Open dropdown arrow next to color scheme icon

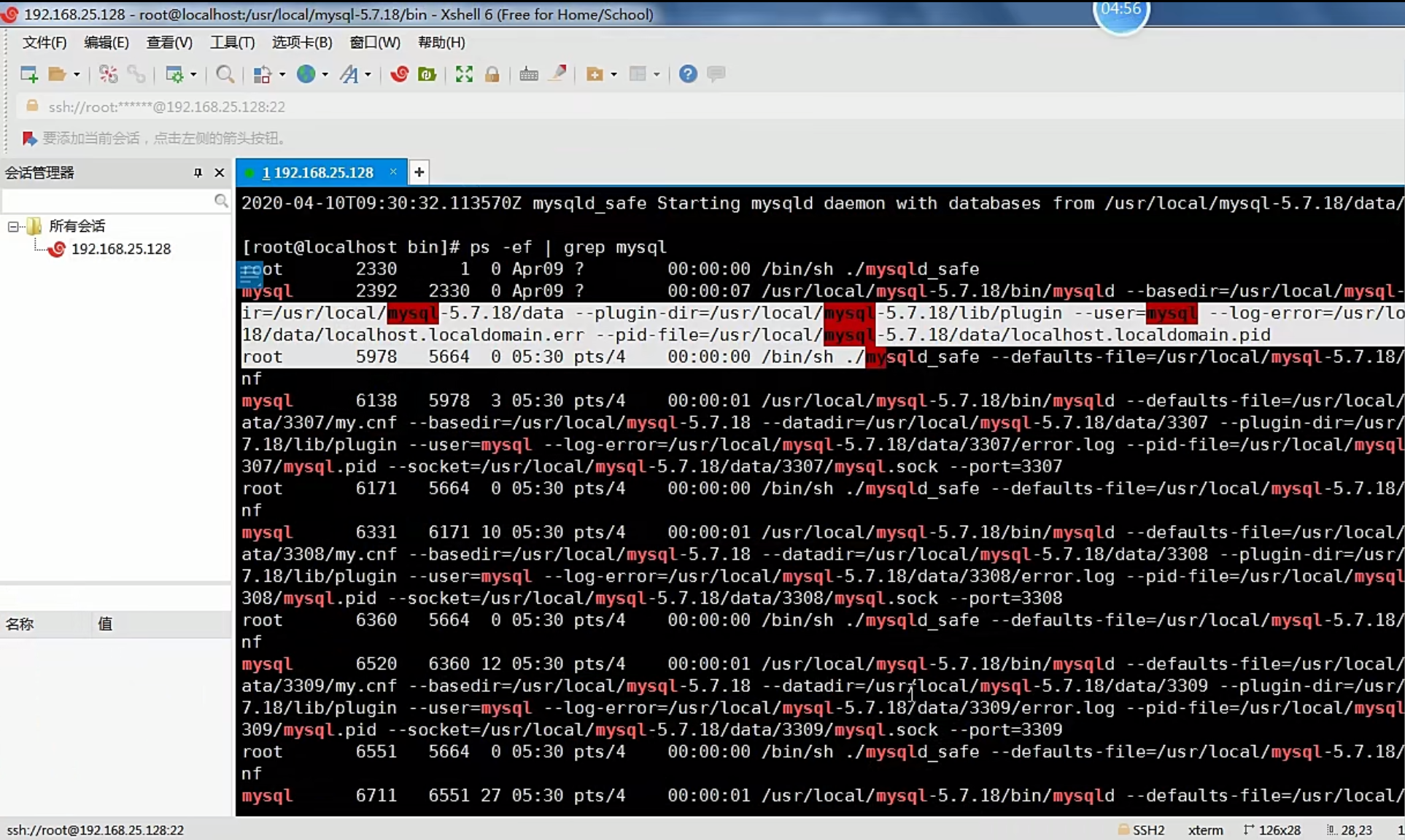282,74
